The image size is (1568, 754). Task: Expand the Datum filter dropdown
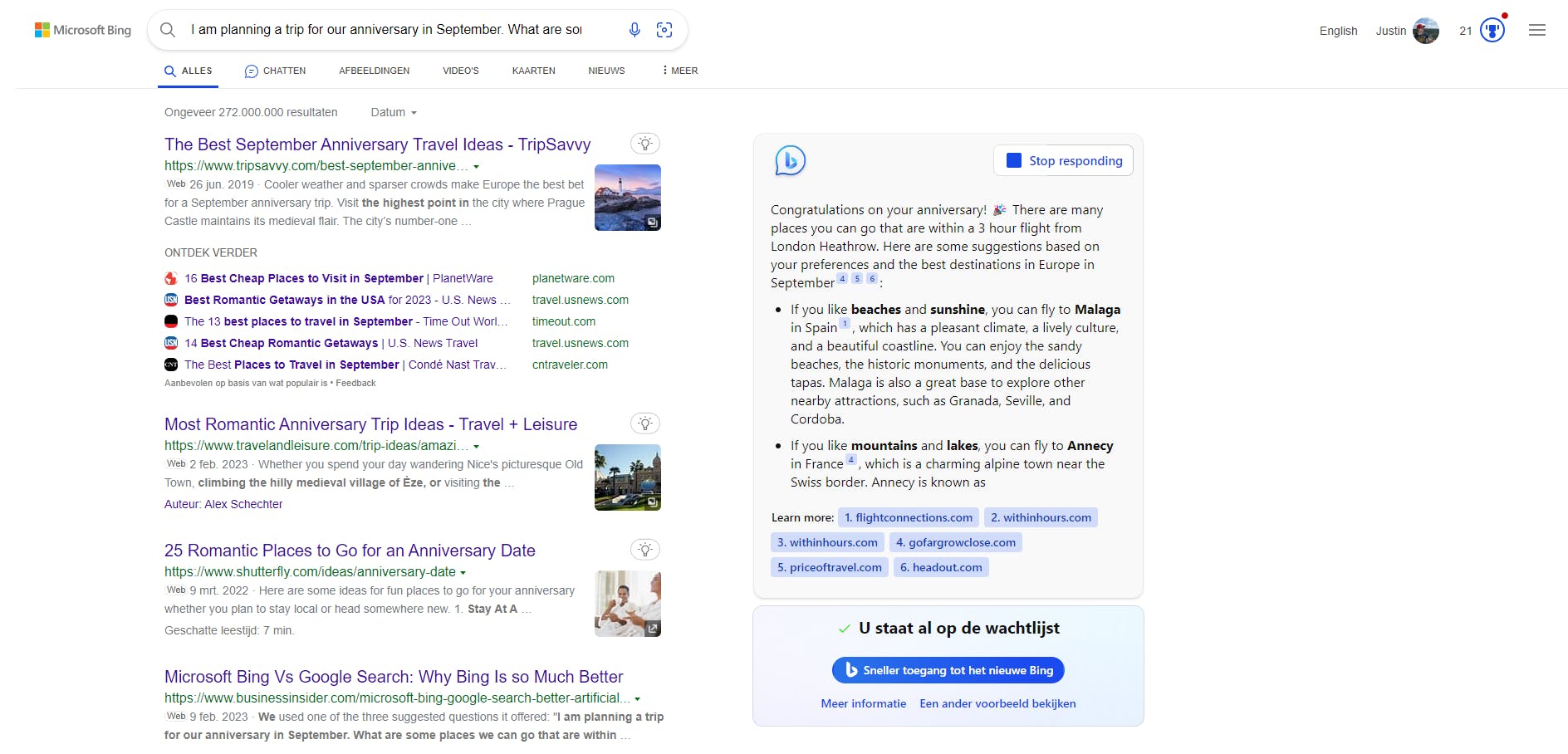(x=394, y=112)
